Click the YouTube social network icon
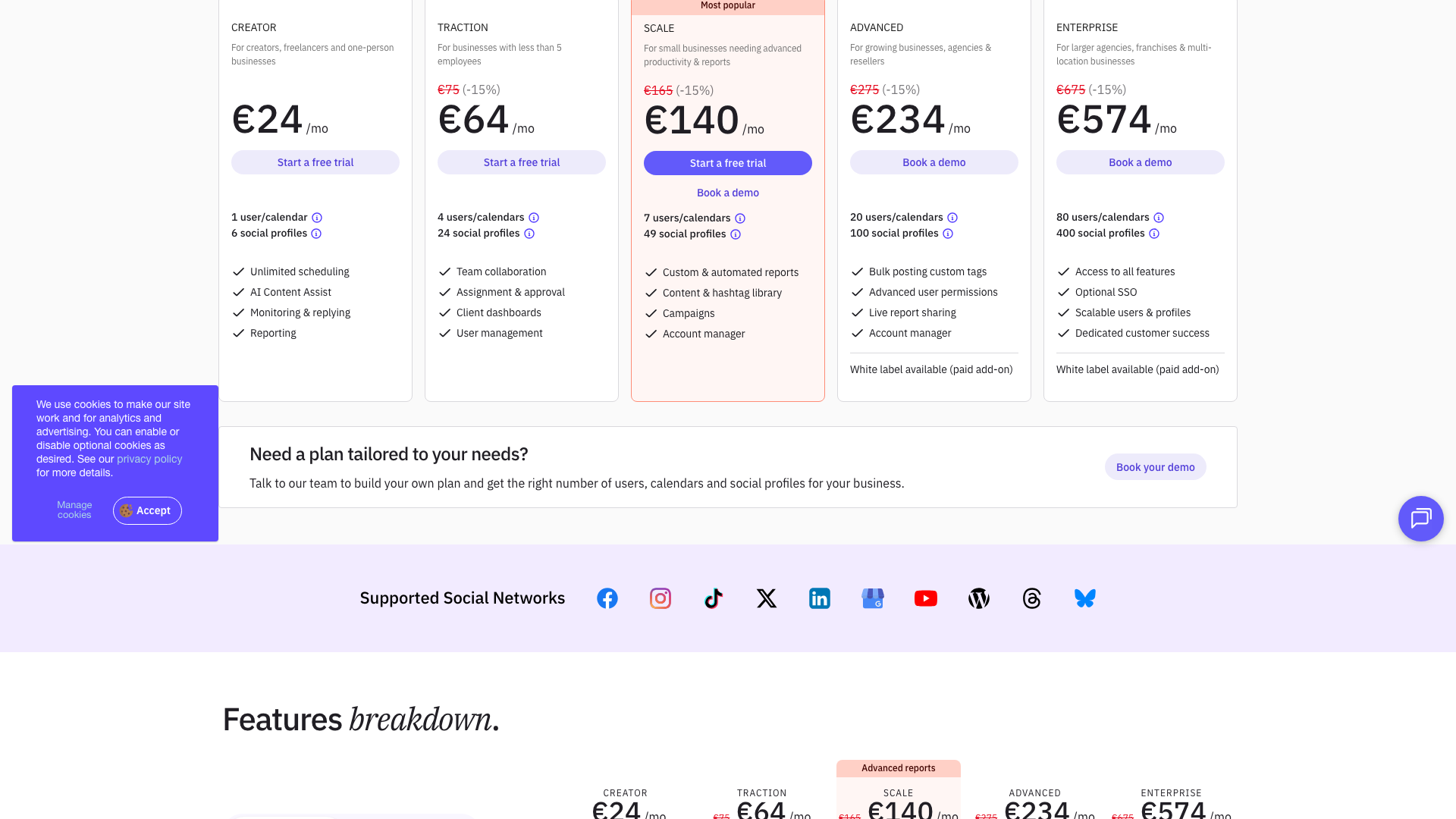This screenshot has height=819, width=1456. tap(925, 598)
